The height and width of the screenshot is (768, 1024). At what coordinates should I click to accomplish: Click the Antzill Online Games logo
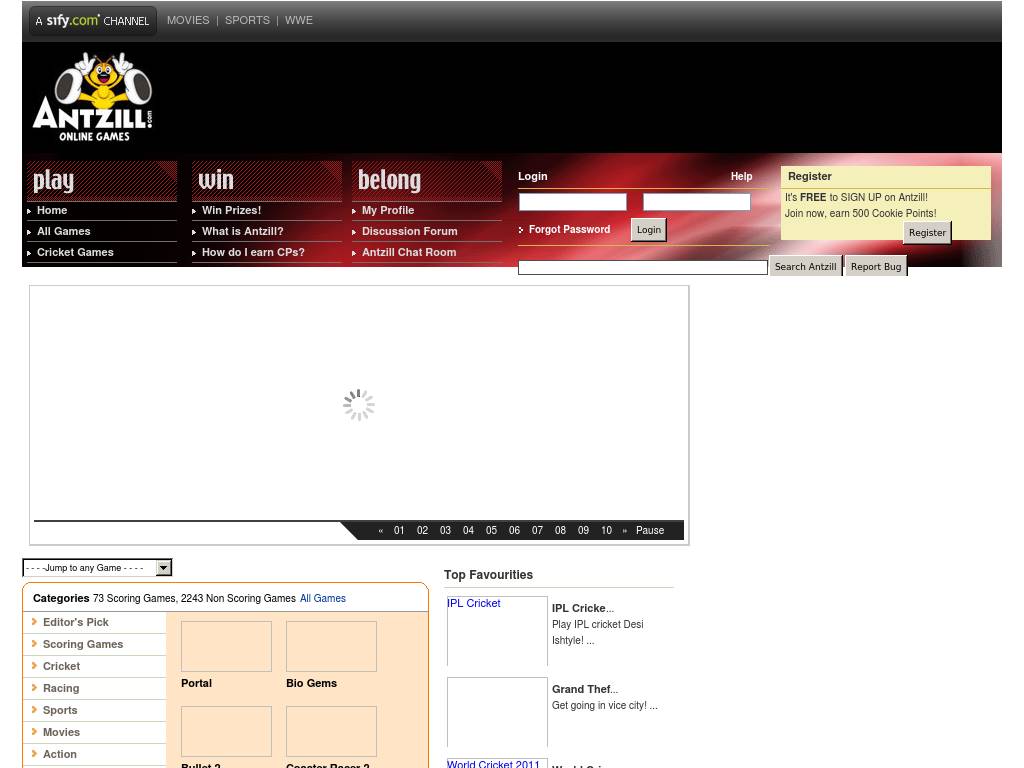[93, 97]
